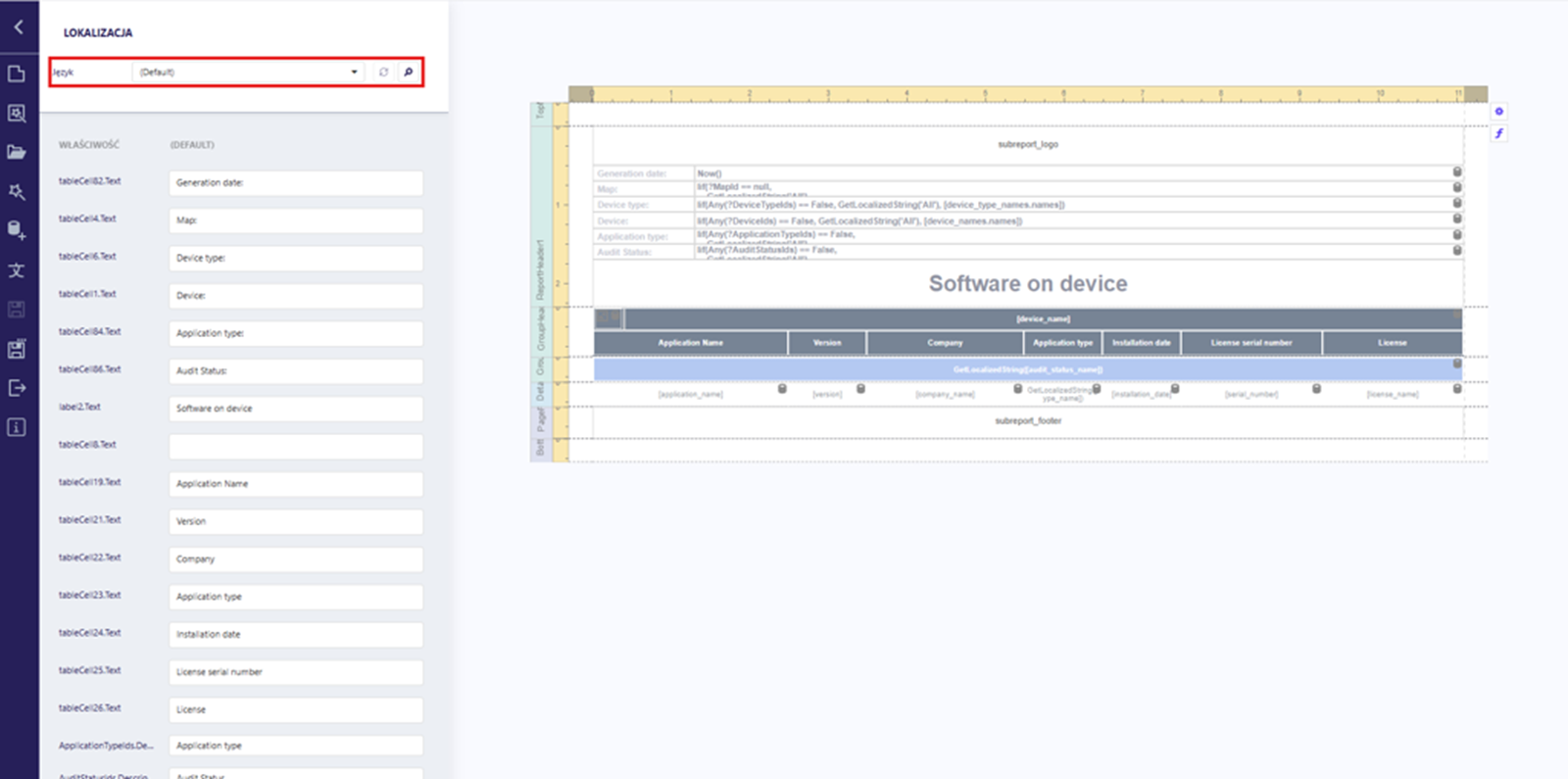Click the New report page icon
Viewport: 1568px width, 779px height.
[17, 73]
